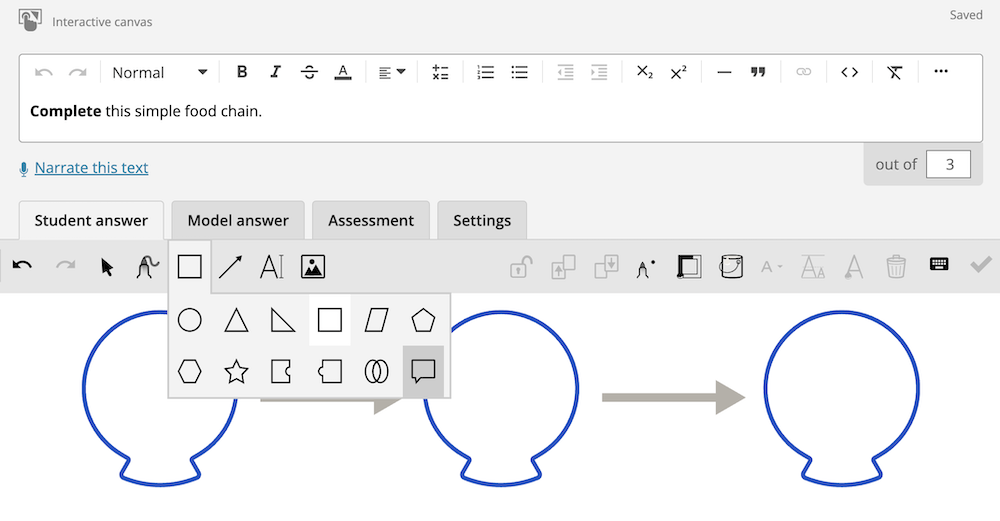Toggle strikethrough formatting
This screenshot has width=1000, height=521.
(309, 72)
